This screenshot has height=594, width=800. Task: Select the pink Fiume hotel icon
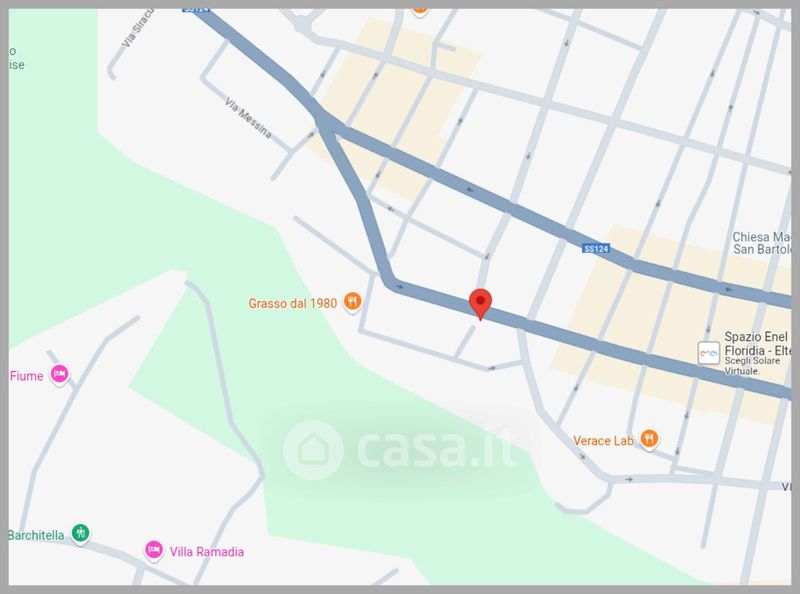point(59,375)
